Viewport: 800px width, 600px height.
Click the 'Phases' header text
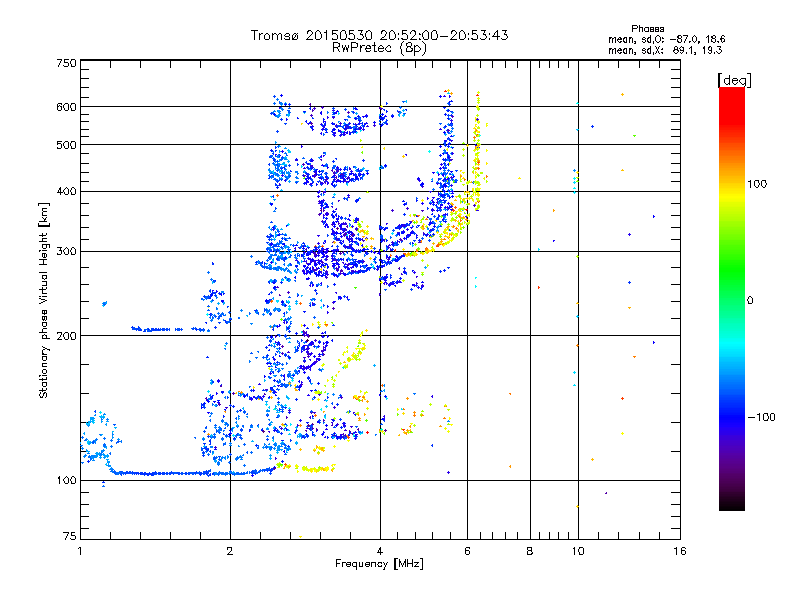coord(647,29)
